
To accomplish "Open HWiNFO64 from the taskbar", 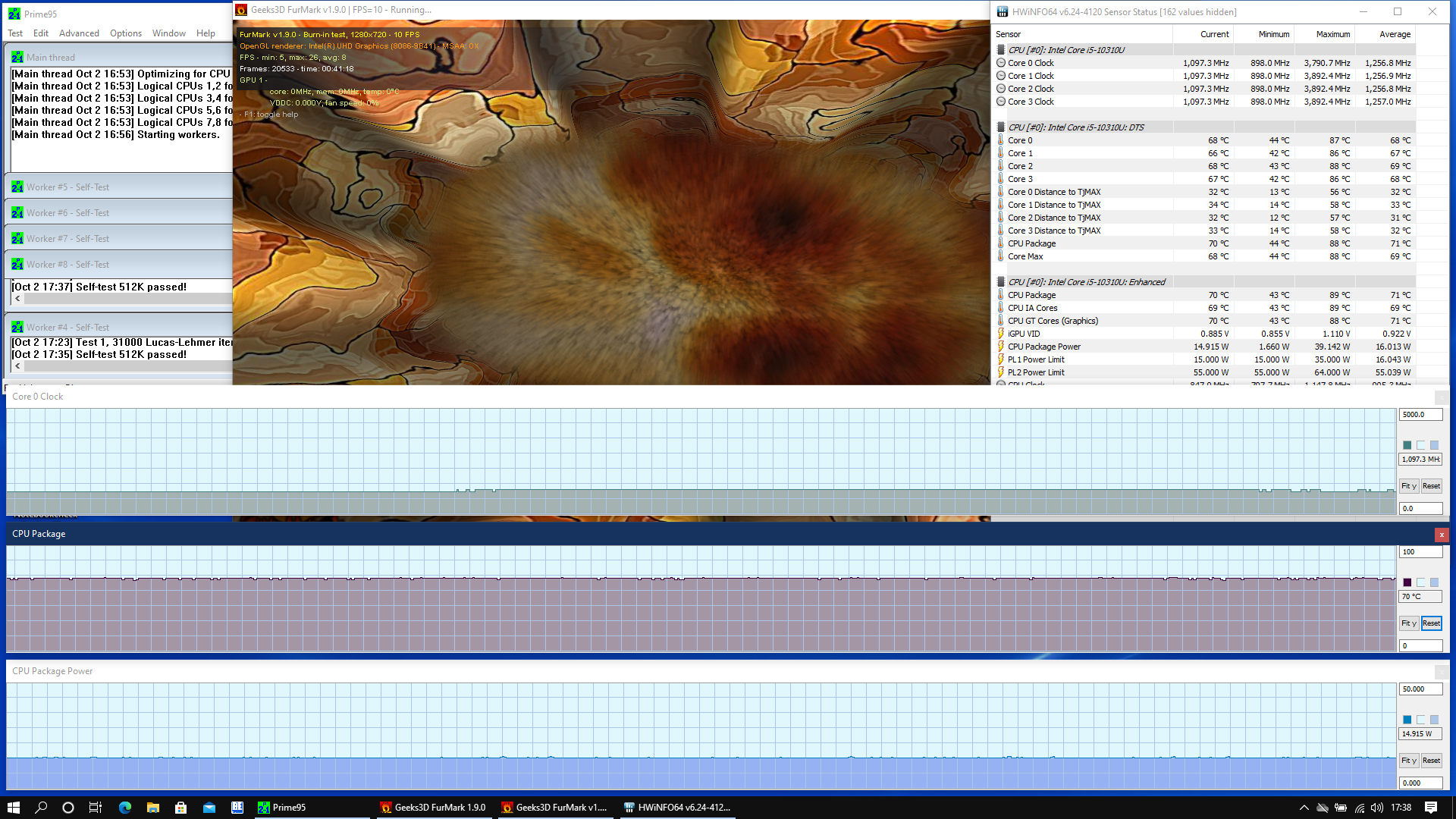I will tap(676, 808).
